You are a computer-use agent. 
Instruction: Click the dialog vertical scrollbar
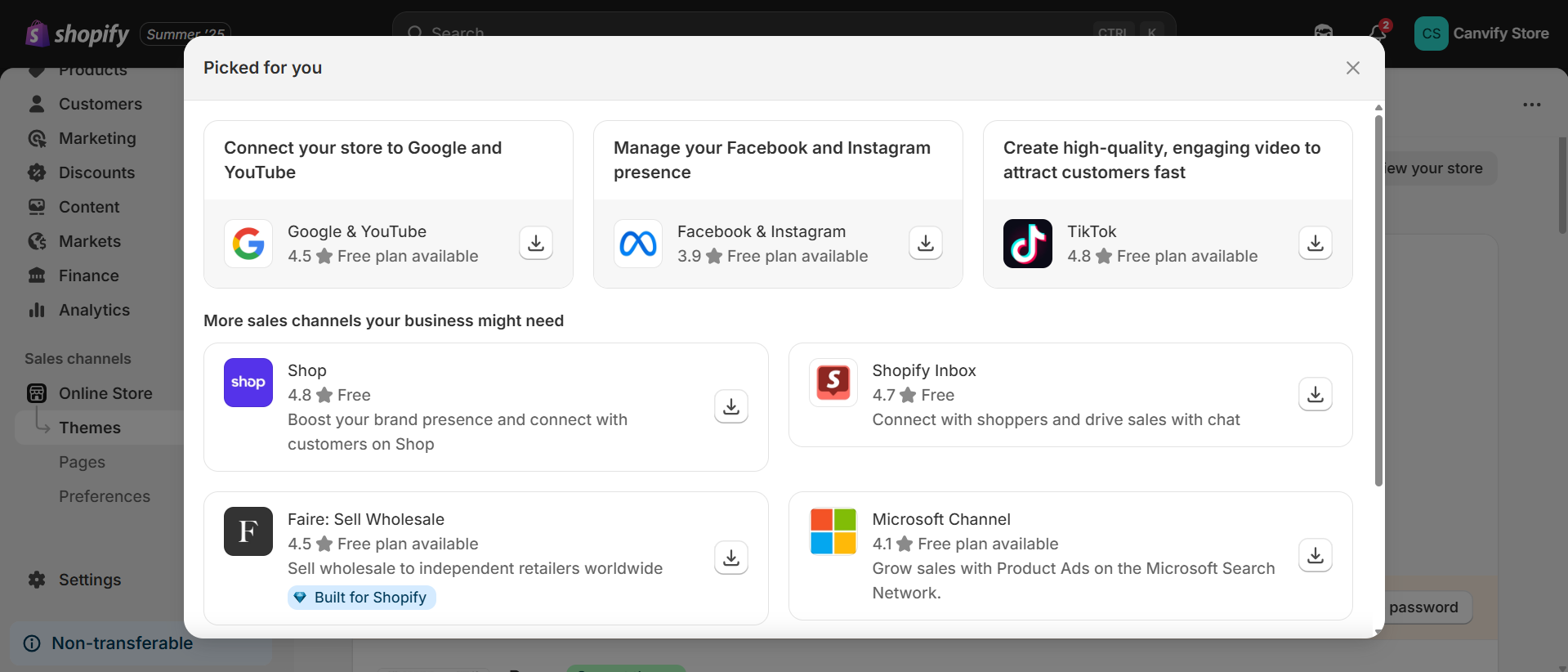click(1378, 301)
